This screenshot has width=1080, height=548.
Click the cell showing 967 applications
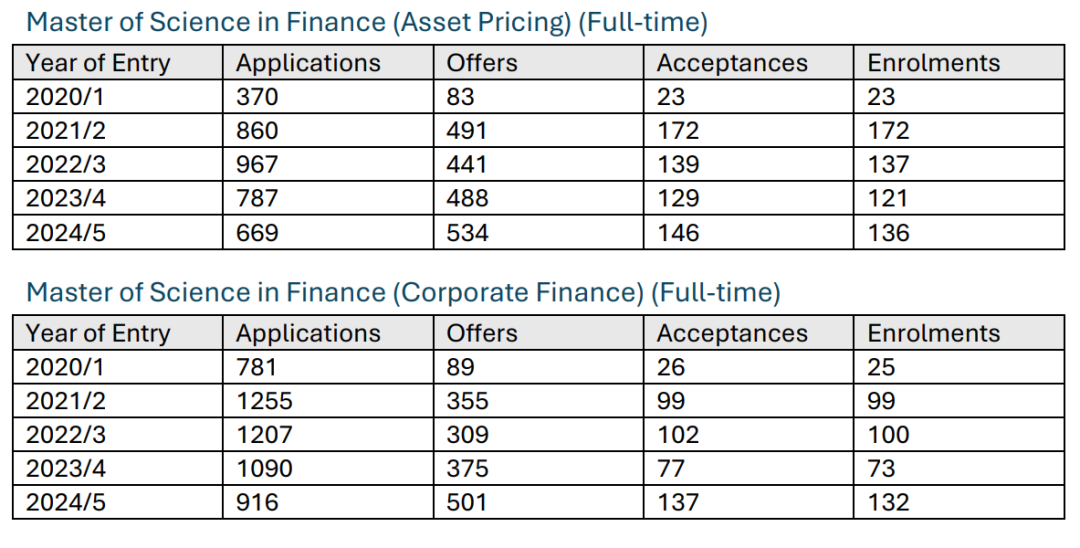pos(328,164)
